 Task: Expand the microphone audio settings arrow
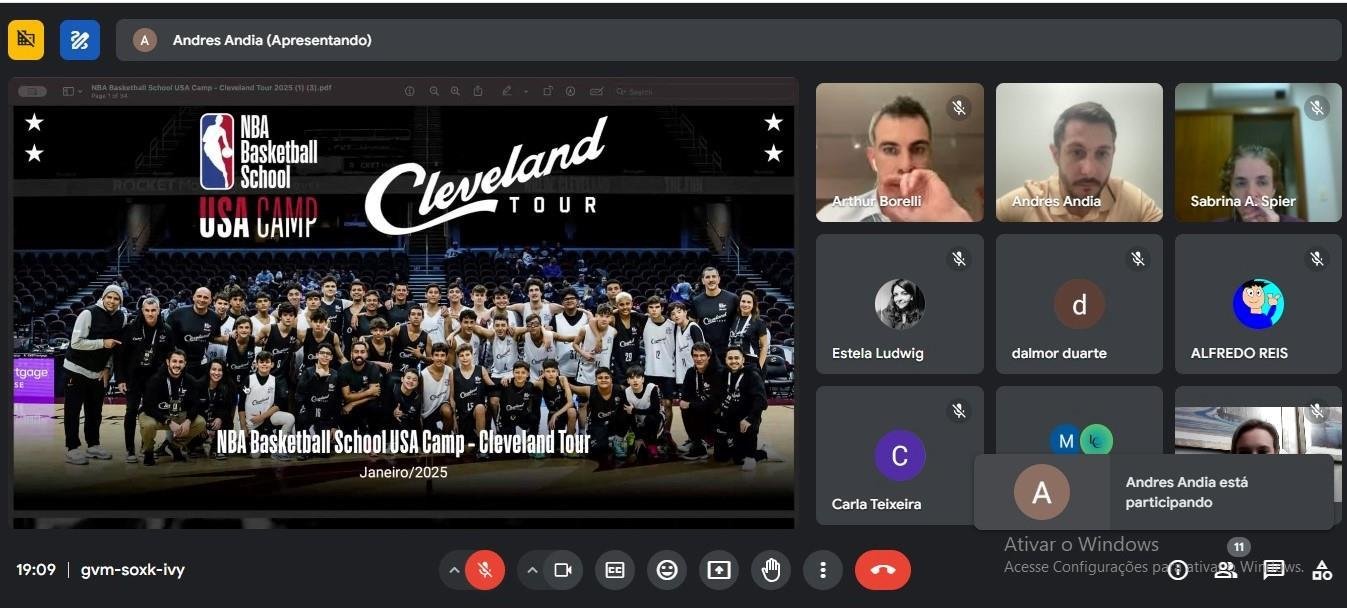coord(453,570)
